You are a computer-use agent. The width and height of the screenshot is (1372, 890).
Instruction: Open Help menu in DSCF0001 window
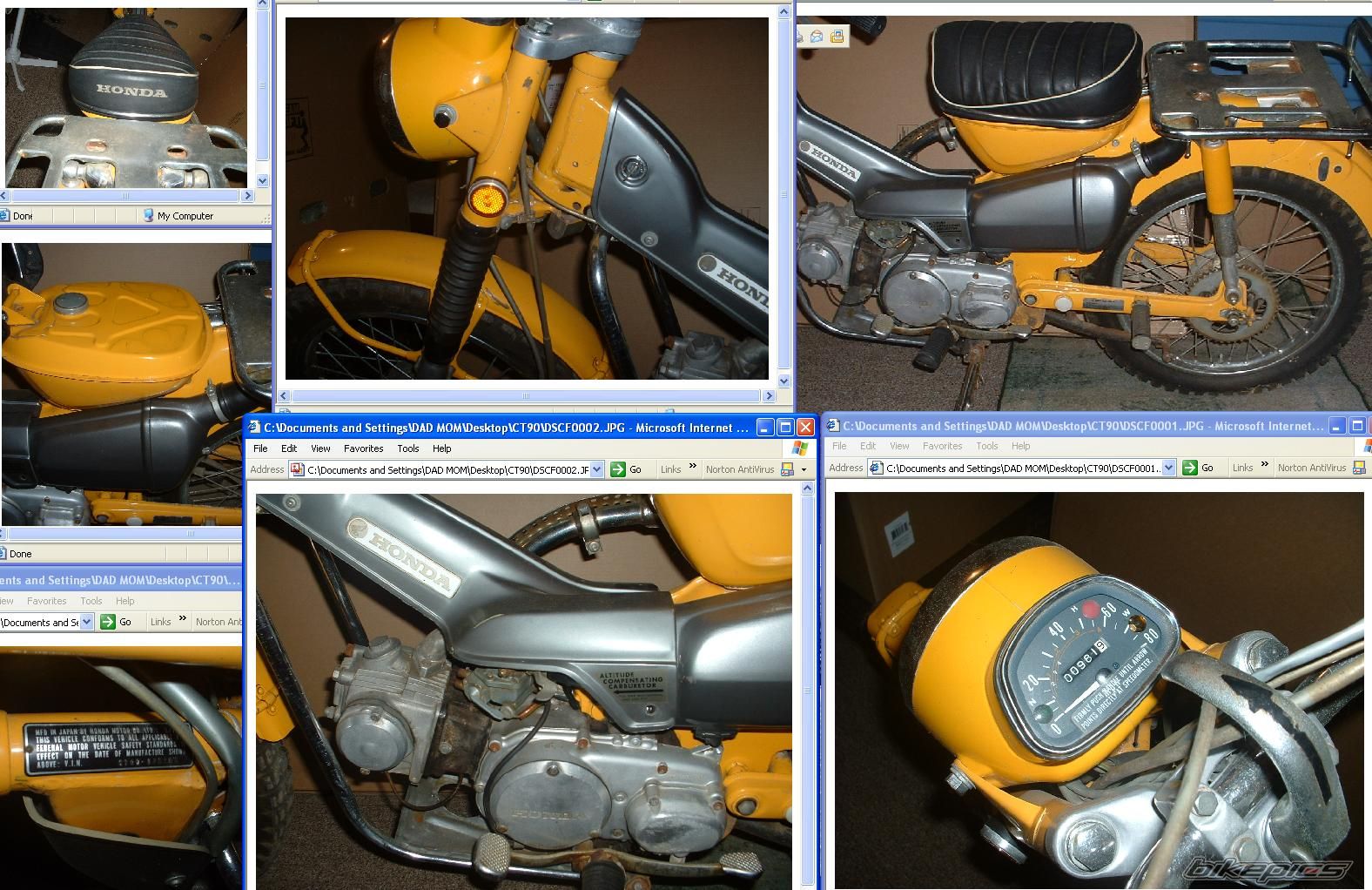1021,446
